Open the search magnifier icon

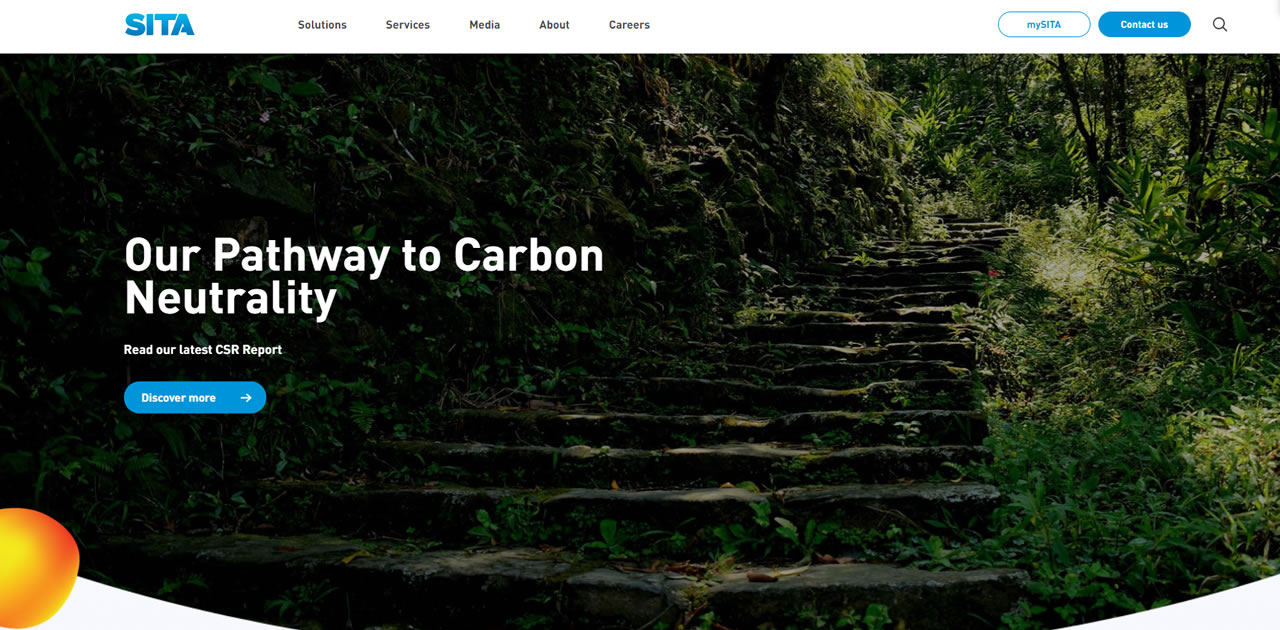(x=1219, y=24)
